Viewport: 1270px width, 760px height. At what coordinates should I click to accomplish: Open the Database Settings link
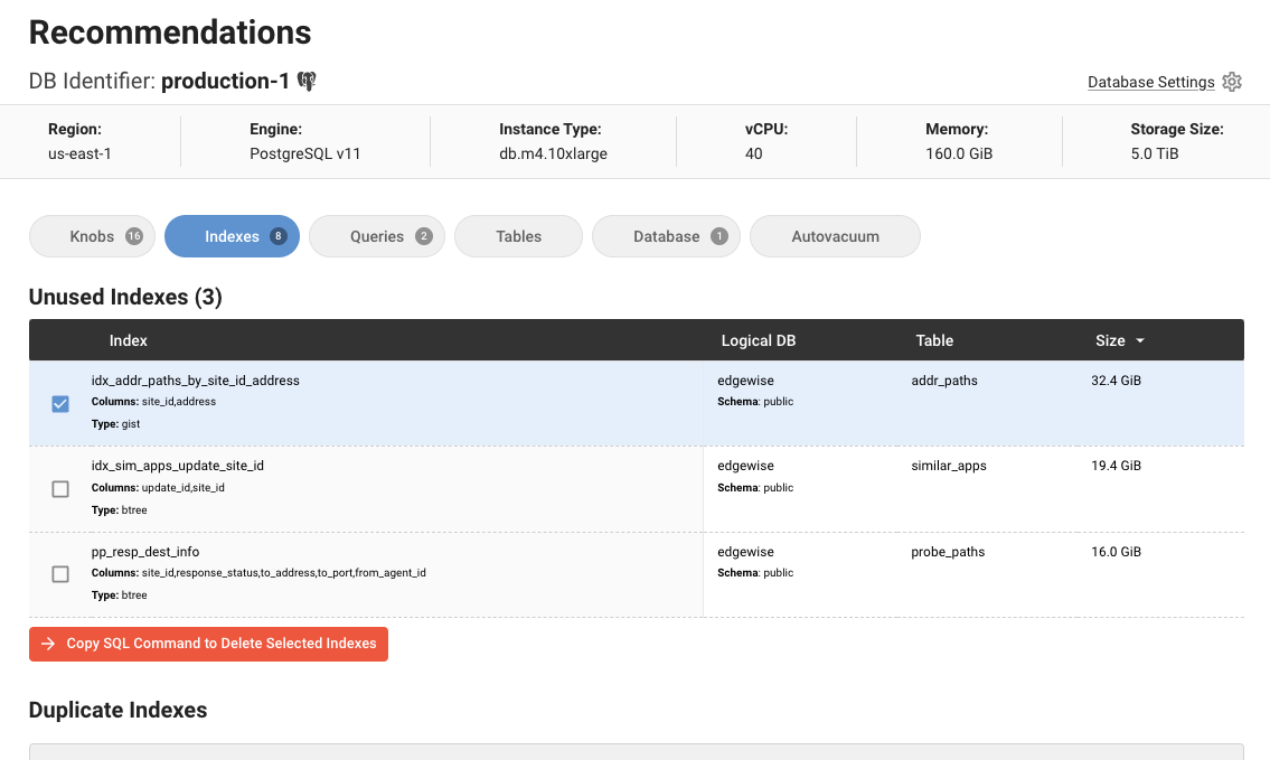(x=1151, y=82)
